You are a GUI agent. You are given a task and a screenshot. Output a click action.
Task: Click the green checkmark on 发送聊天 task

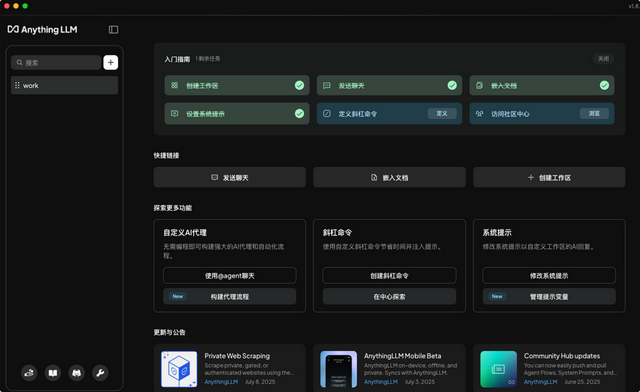(x=452, y=85)
